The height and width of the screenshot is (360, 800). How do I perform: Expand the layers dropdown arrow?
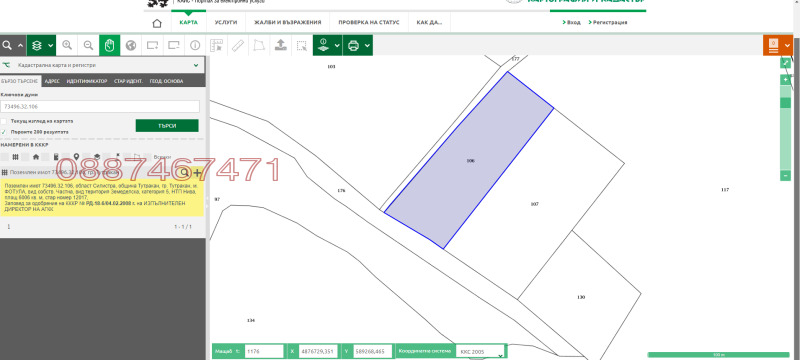[51, 45]
